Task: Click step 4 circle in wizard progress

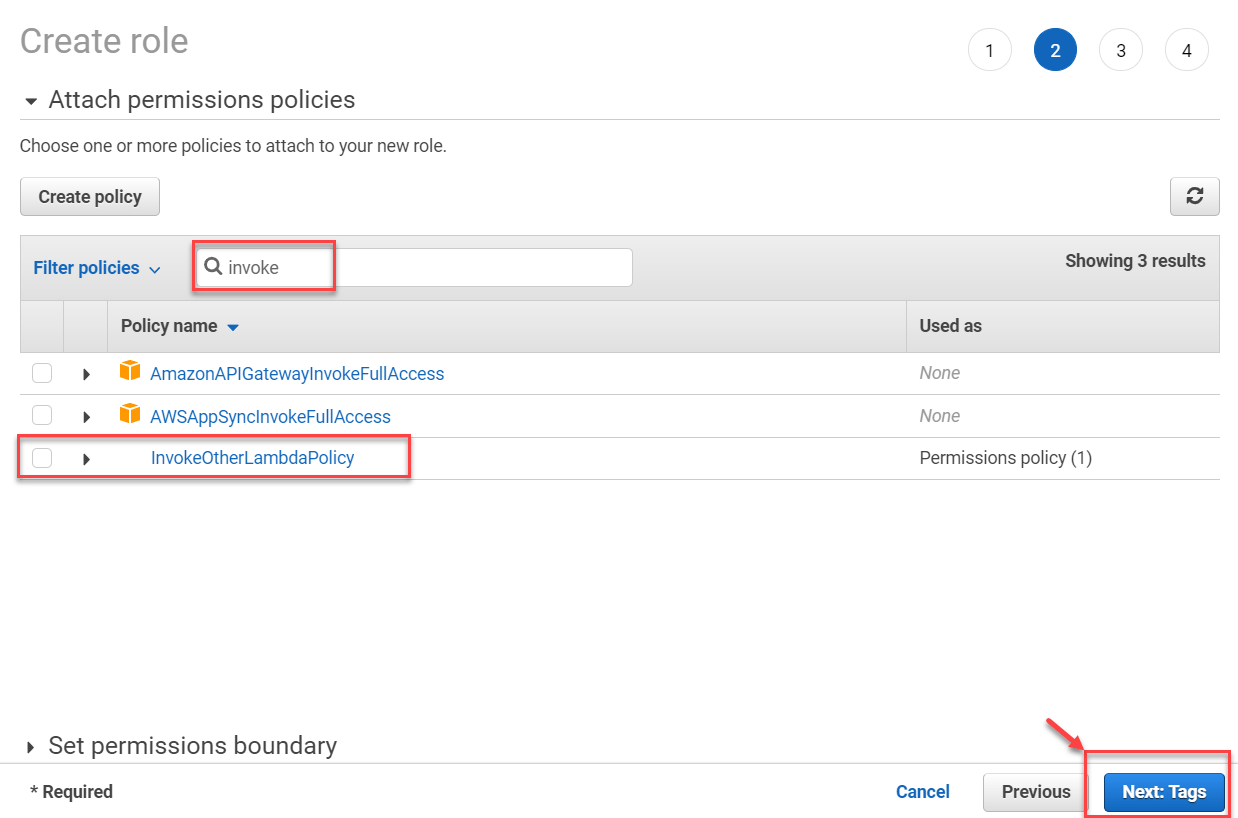Action: coord(1186,49)
